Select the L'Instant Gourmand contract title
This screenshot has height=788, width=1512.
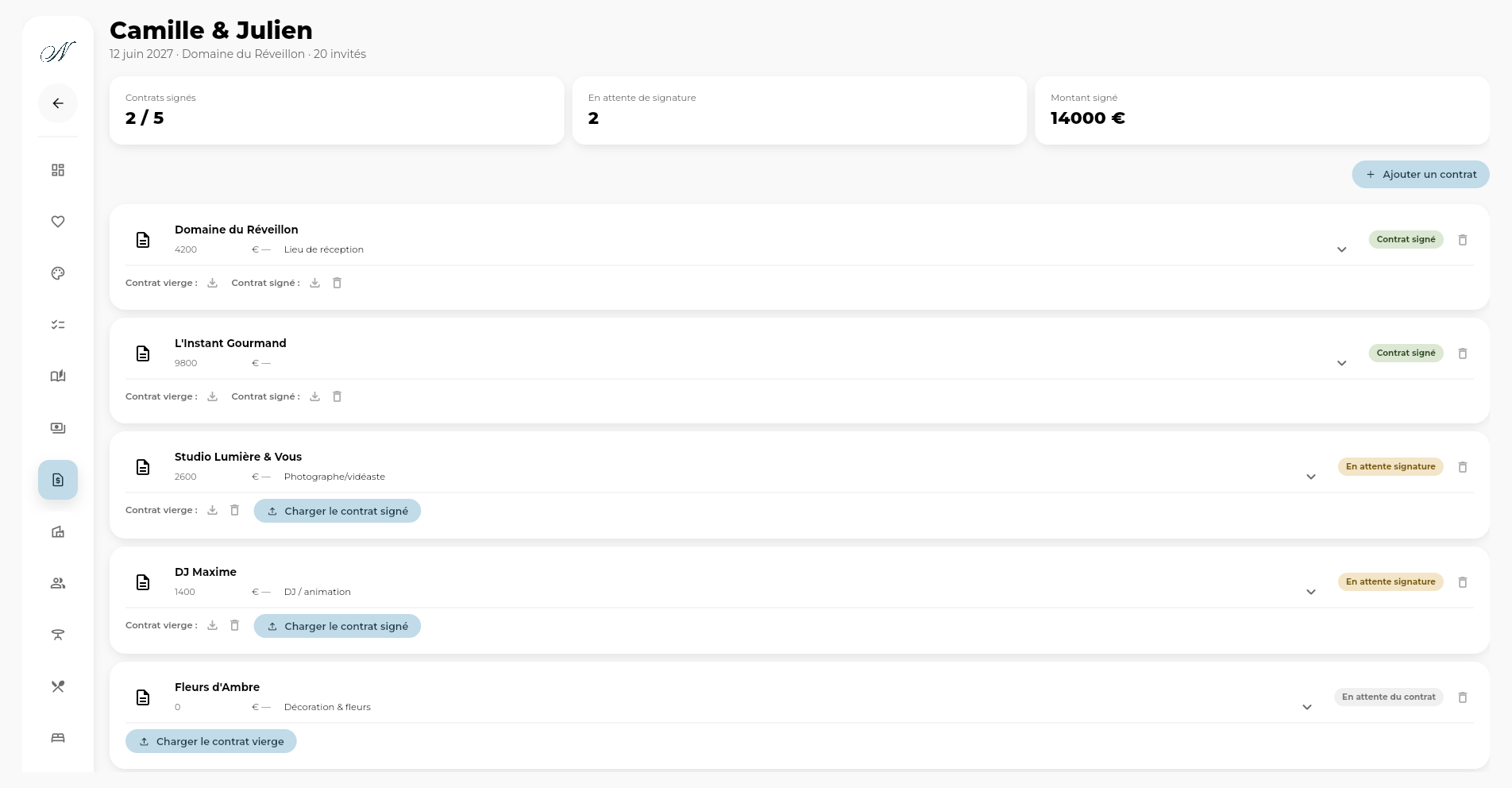(230, 343)
